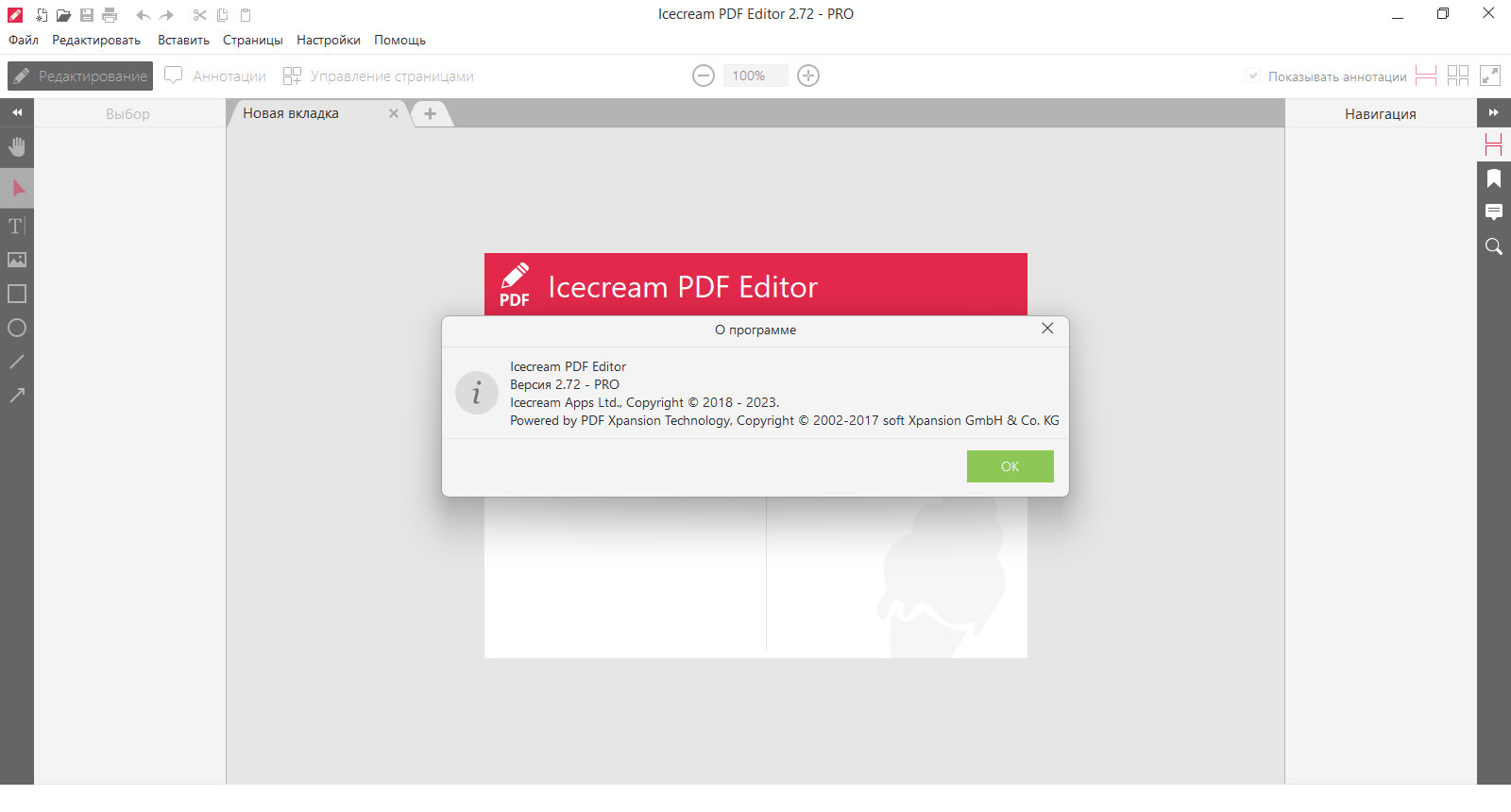Click the fullscreen expand icon
The height and width of the screenshot is (812, 1511).
(1490, 76)
